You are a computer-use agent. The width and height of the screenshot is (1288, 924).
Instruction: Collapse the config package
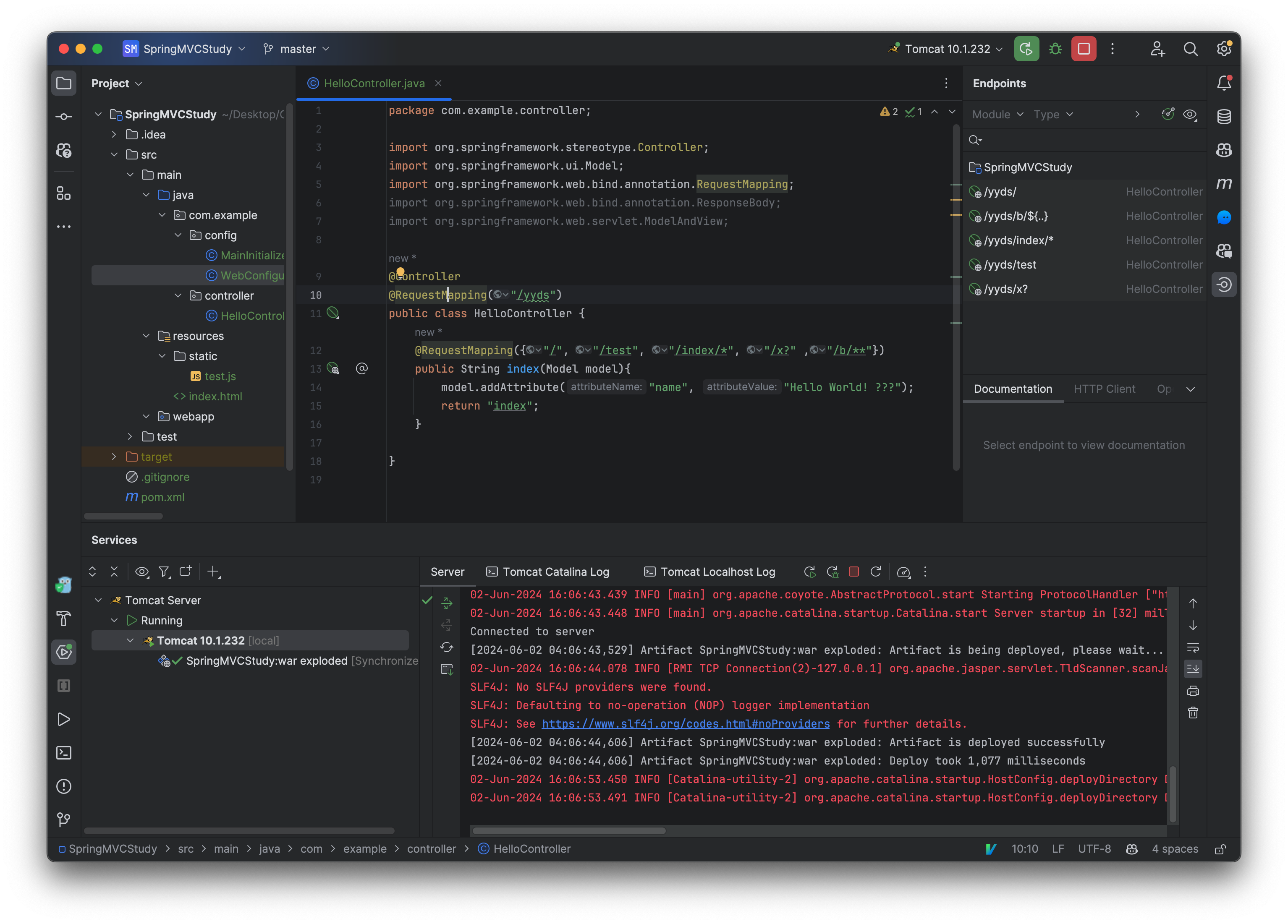click(178, 235)
